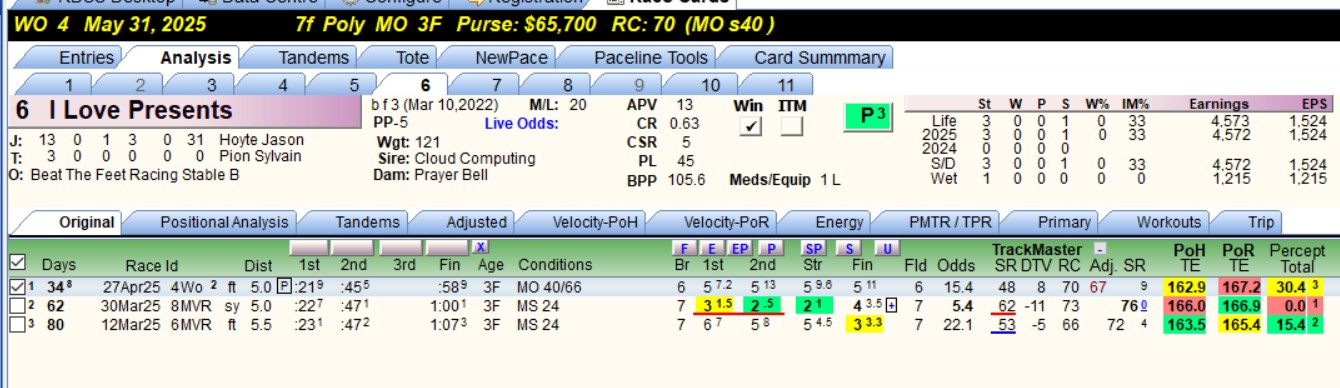Click the blue X button above Age

tap(481, 247)
